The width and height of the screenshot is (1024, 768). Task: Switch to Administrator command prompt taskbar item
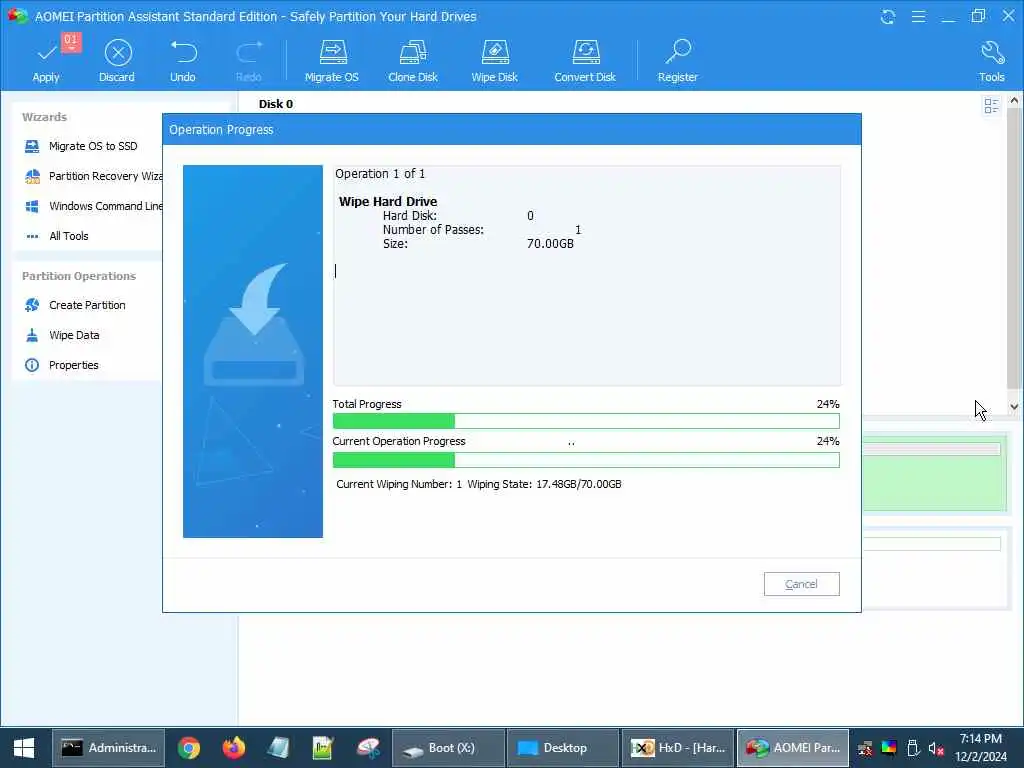[108, 748]
